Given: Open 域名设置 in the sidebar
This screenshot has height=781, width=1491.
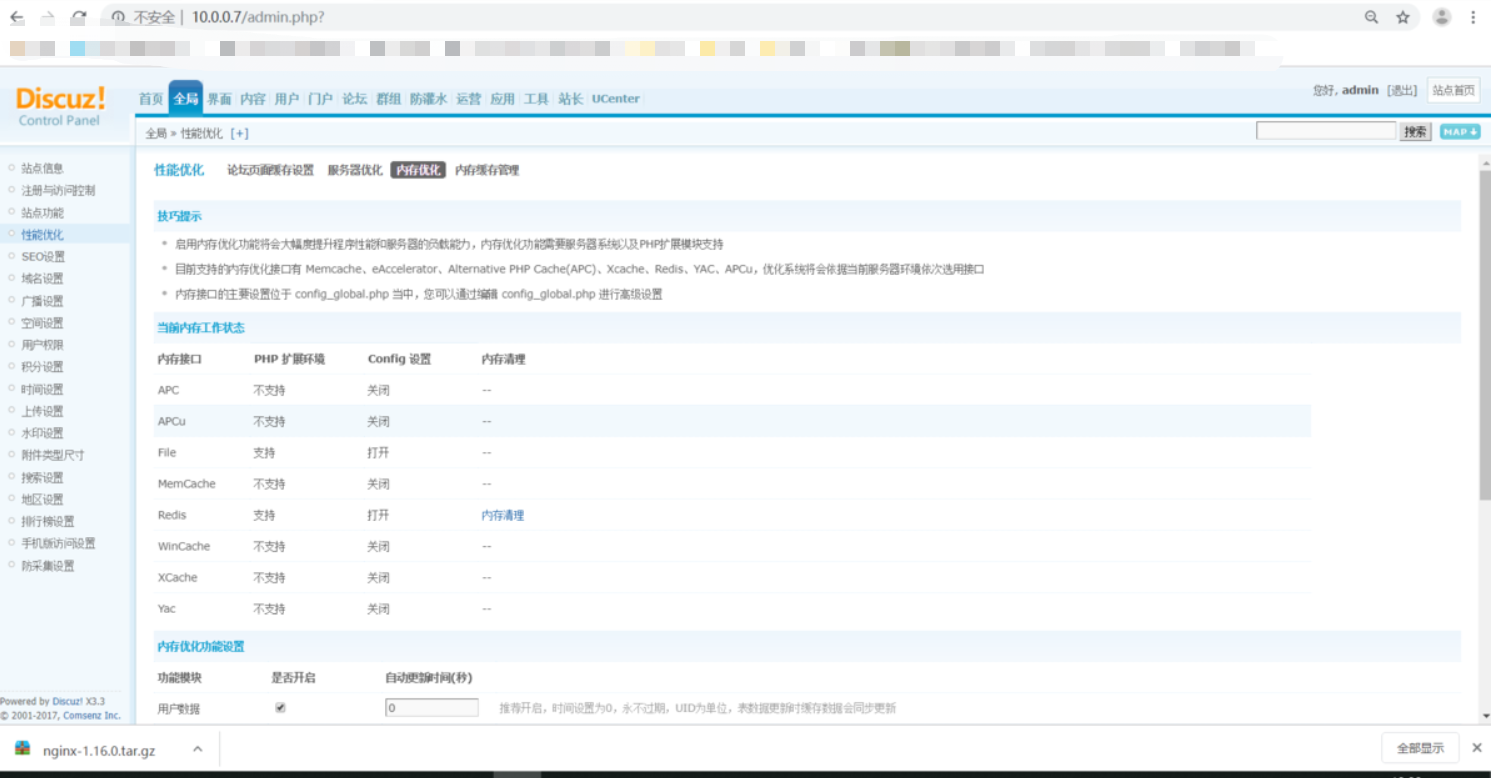Looking at the screenshot, I should [42, 279].
